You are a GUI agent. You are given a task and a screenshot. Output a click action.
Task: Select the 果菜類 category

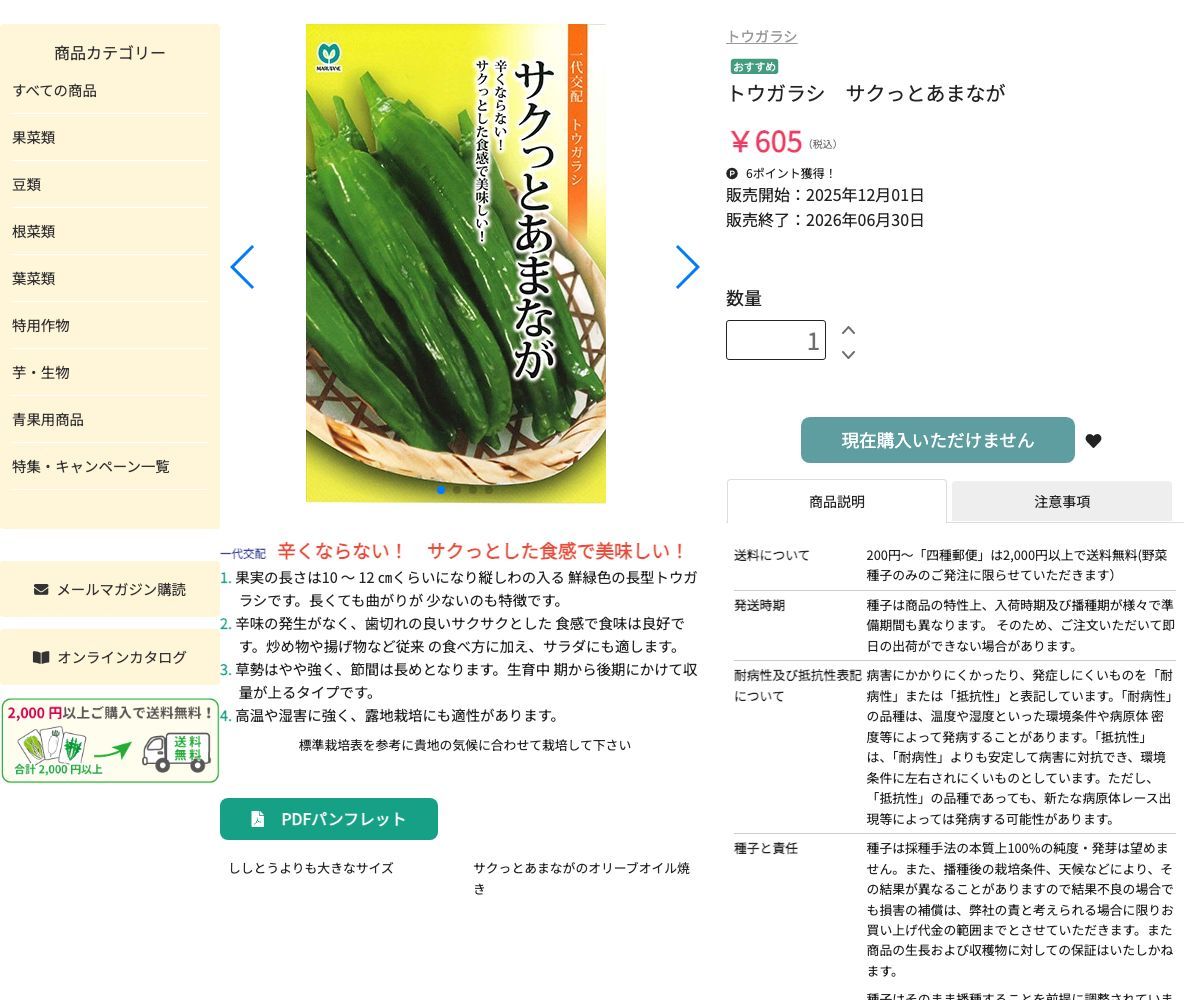click(33, 137)
